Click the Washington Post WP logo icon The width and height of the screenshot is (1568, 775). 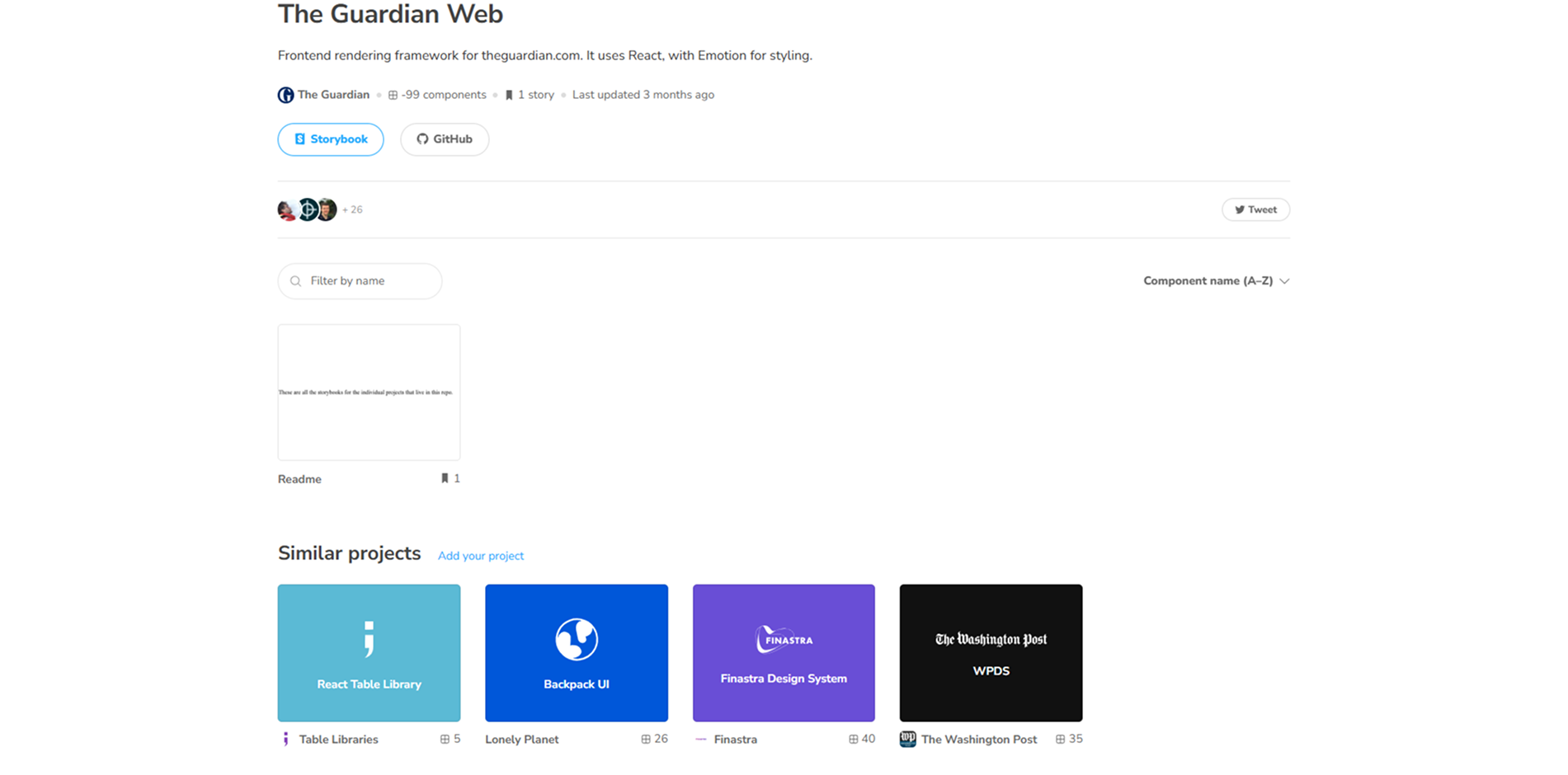click(x=908, y=740)
